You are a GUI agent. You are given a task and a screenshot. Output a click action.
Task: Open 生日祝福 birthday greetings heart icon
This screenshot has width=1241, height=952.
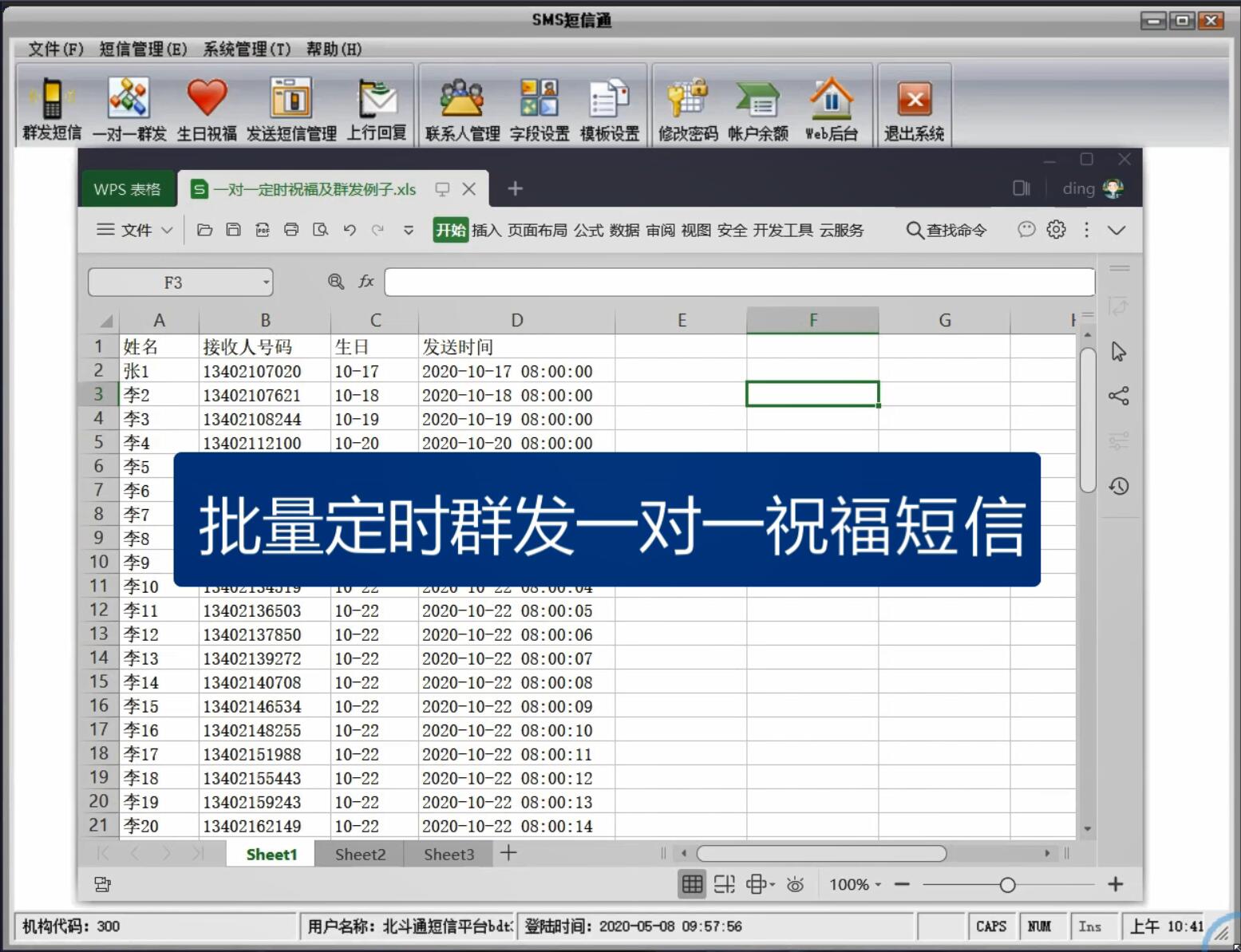pyautogui.click(x=207, y=108)
